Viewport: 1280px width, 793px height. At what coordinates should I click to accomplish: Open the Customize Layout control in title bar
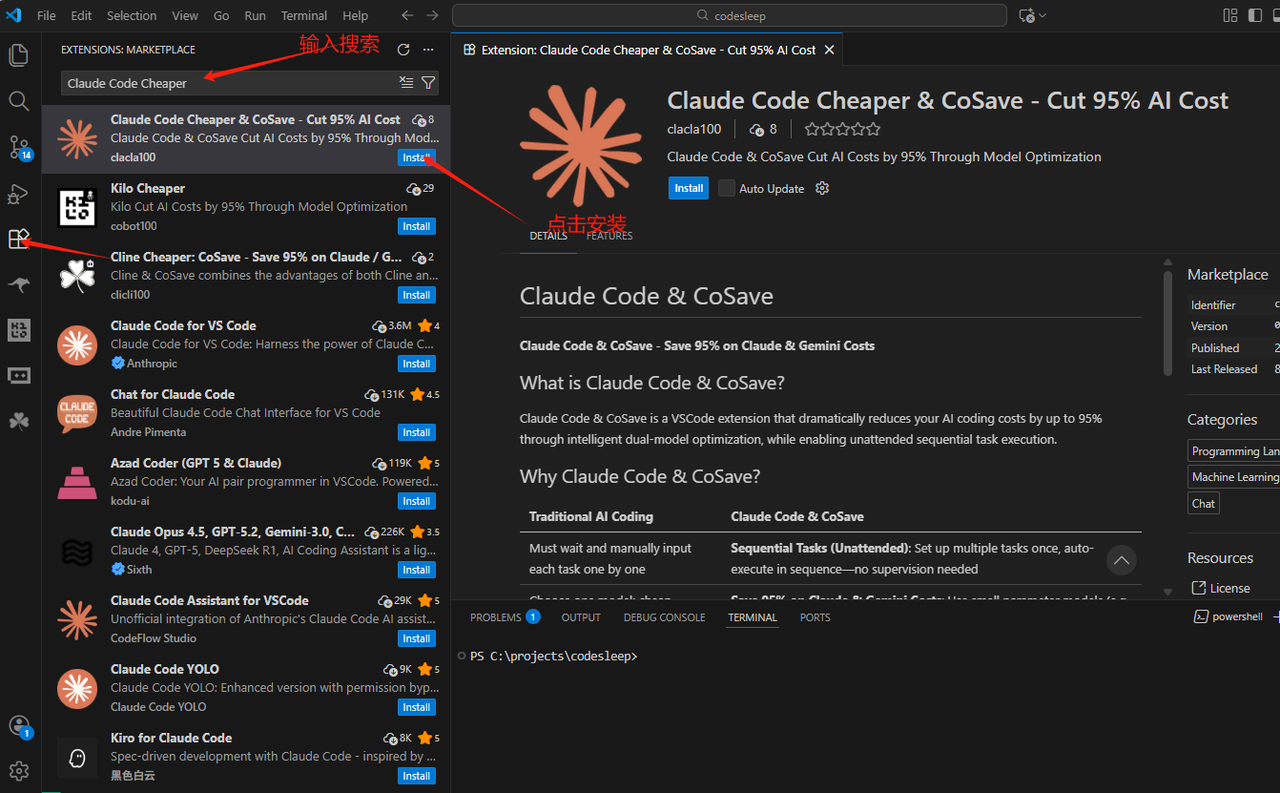click(1230, 15)
